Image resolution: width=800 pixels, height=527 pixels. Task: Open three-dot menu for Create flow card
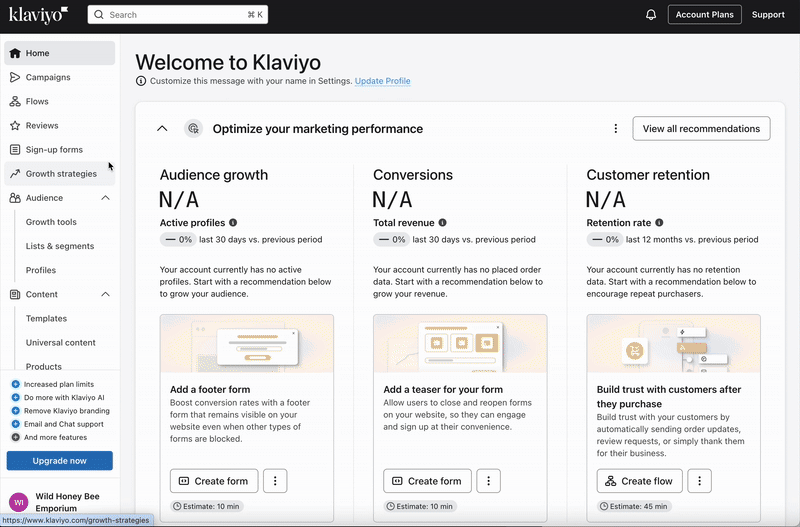pyautogui.click(x=699, y=481)
